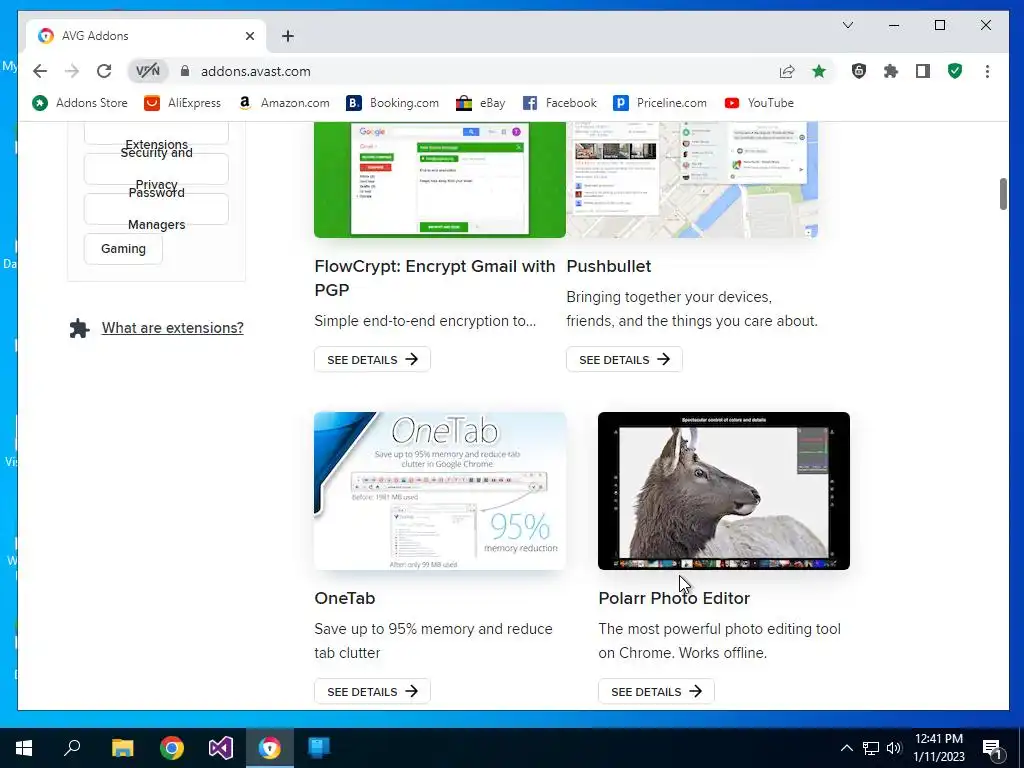
Task: Click the green AVG shield check icon
Action: [955, 71]
